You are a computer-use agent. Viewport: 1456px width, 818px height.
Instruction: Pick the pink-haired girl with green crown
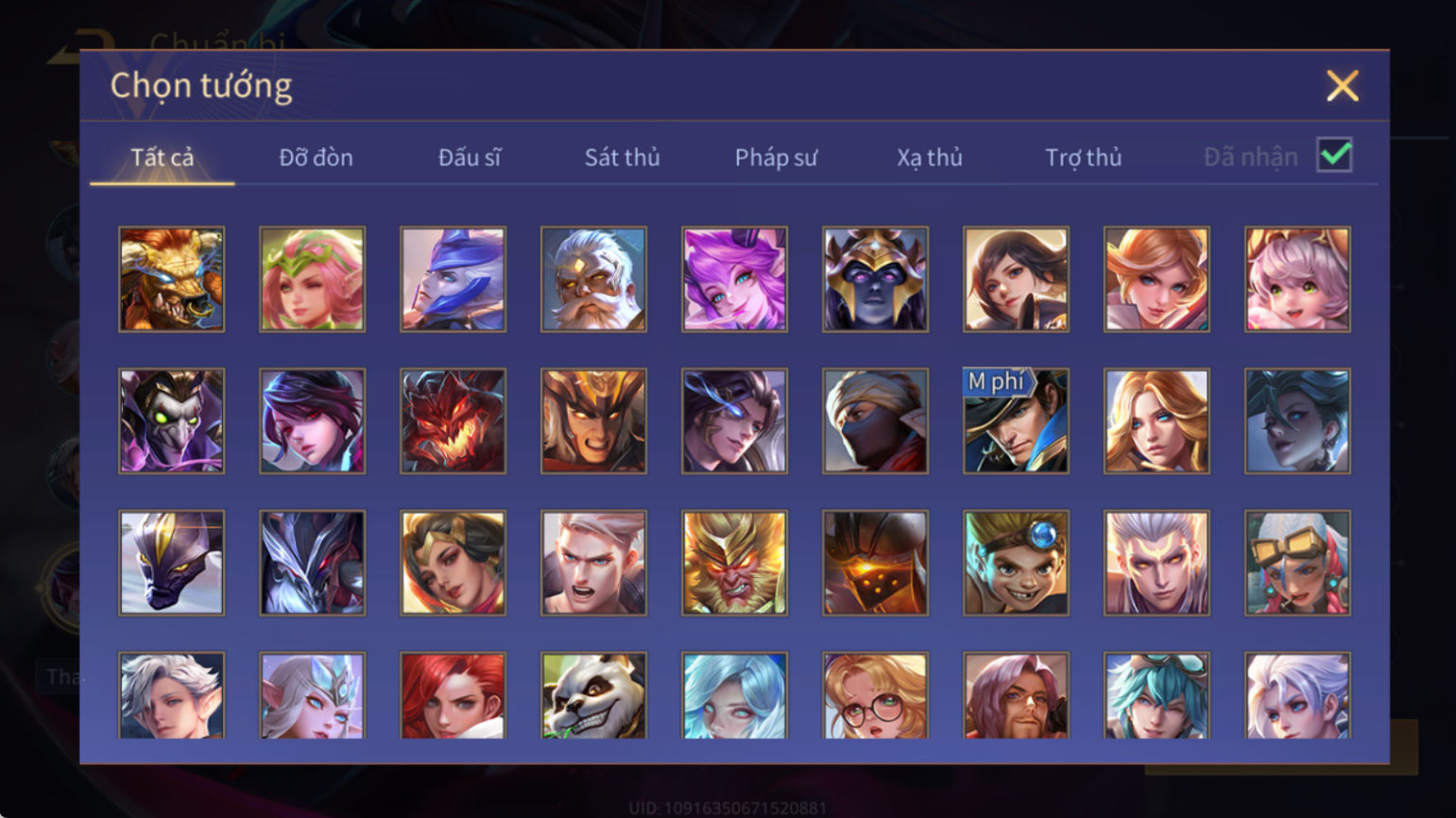click(312, 279)
